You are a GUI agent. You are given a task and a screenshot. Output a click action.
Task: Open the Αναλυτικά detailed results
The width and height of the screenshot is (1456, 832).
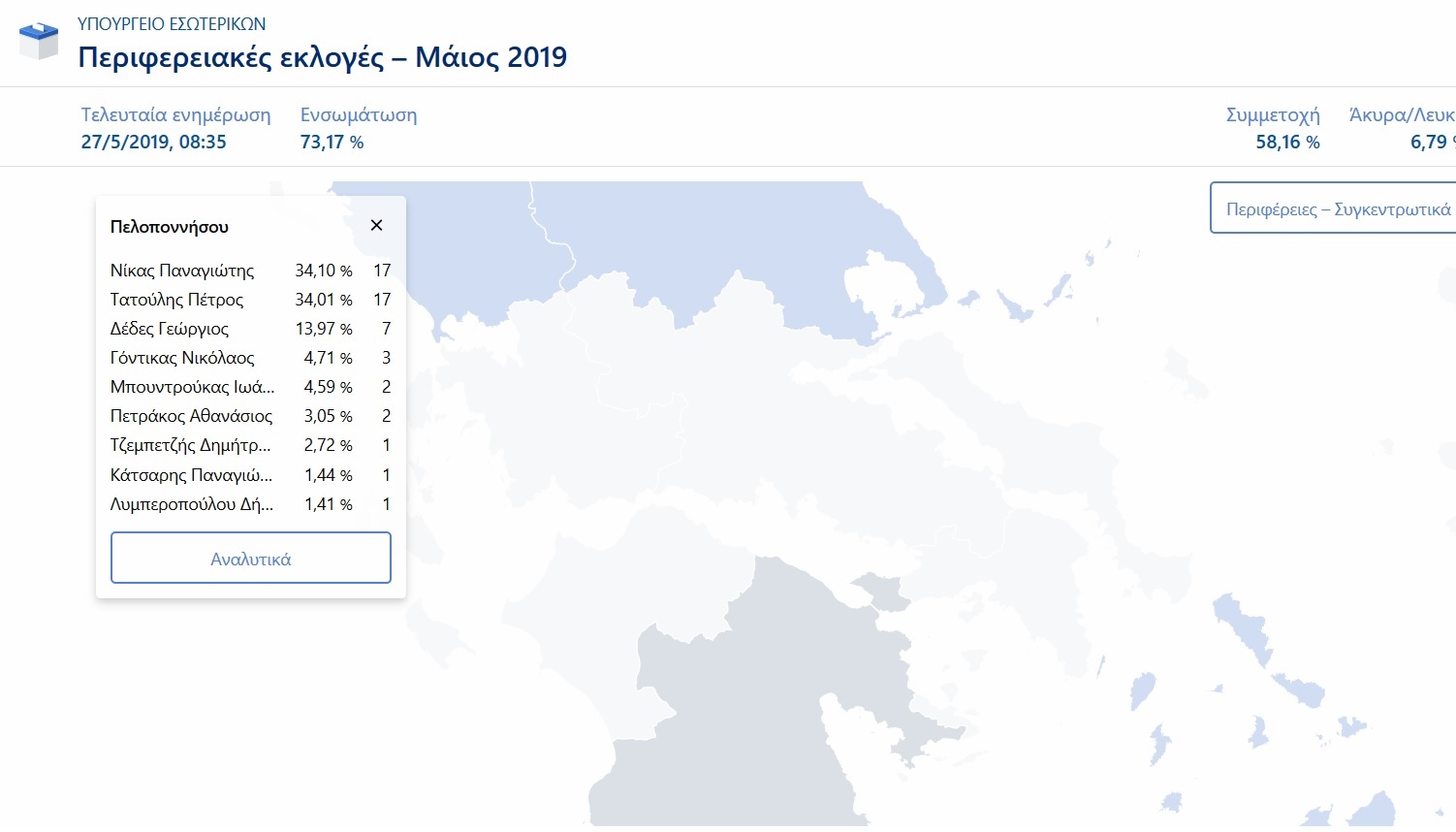point(250,558)
